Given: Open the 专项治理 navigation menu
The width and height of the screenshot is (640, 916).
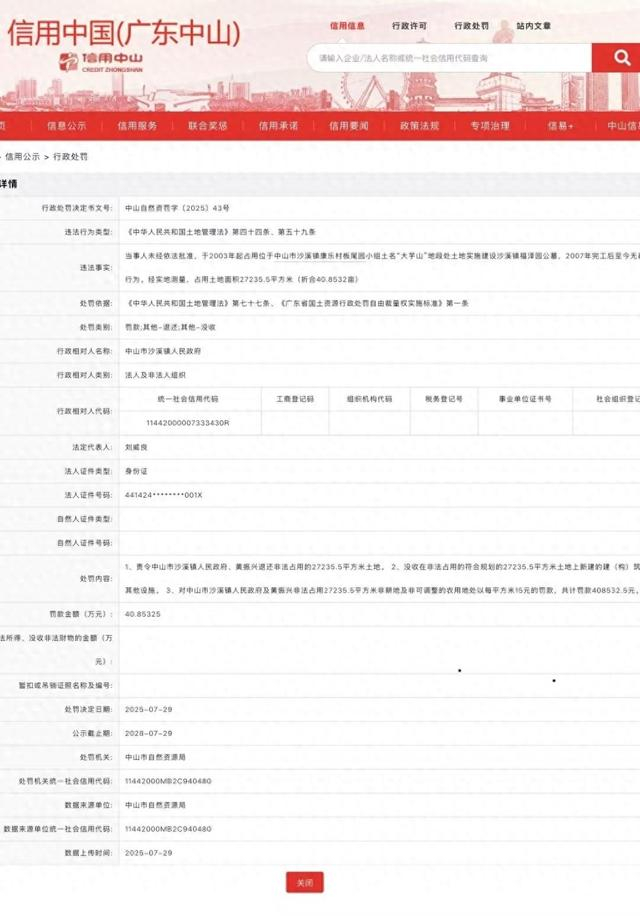Looking at the screenshot, I should click(490, 126).
